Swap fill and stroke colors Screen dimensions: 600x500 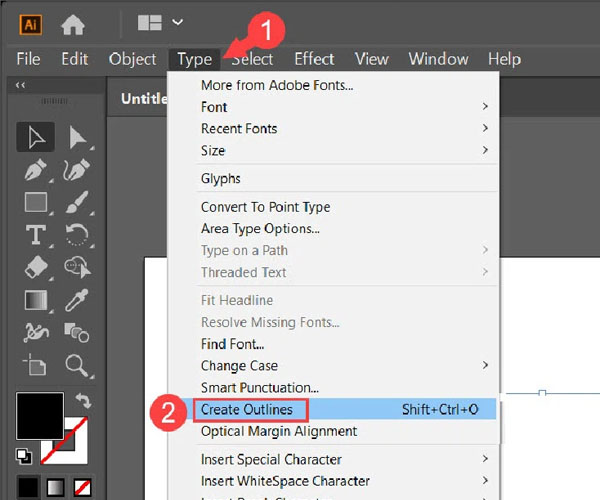point(83,401)
